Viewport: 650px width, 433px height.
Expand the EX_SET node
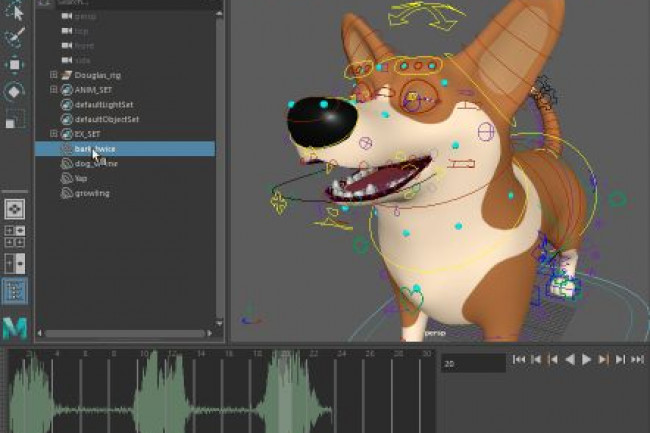click(x=54, y=134)
